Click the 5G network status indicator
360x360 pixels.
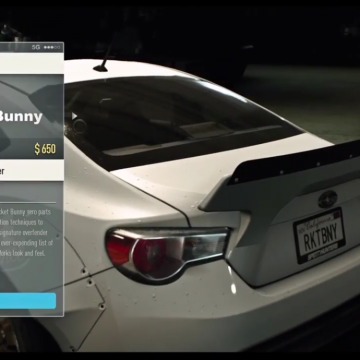click(36, 47)
